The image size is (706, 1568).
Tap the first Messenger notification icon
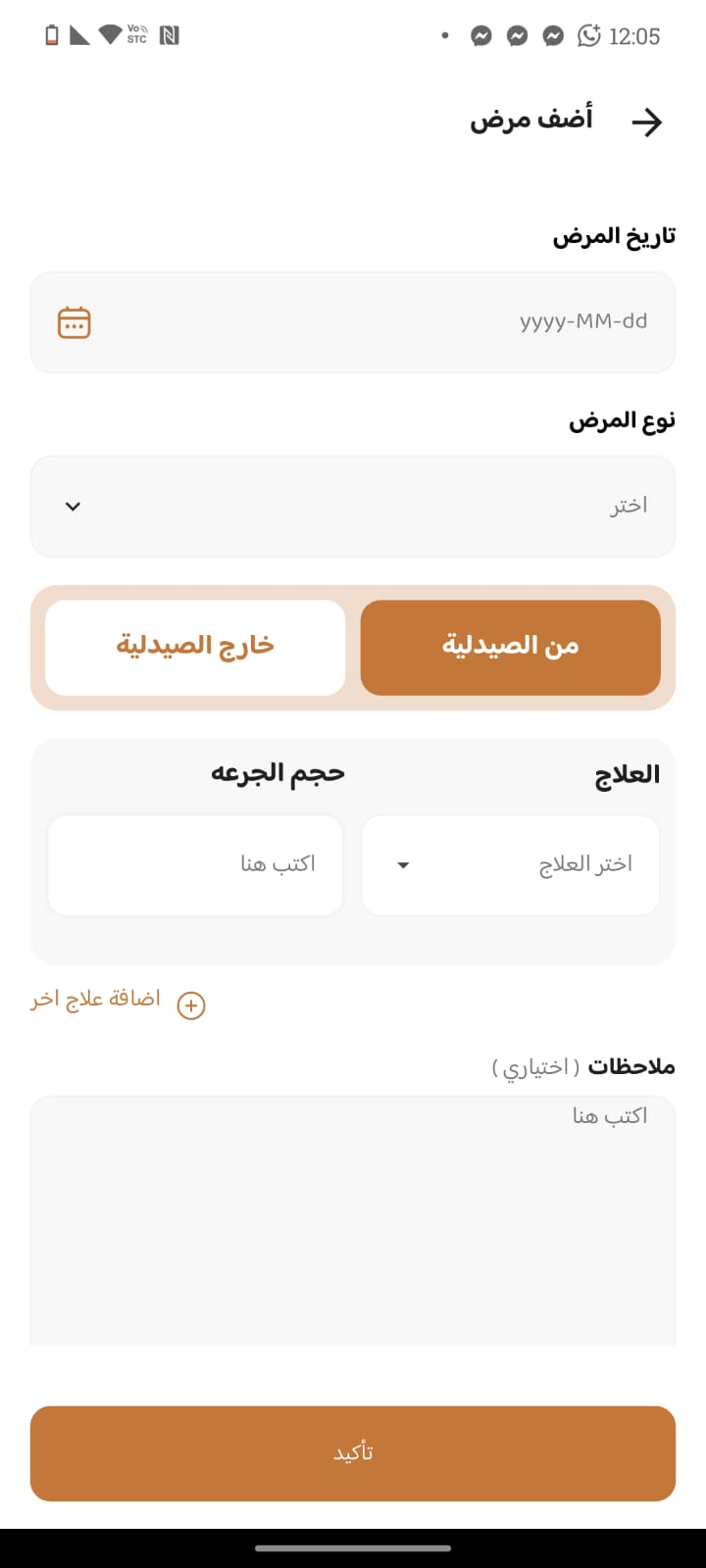480,36
